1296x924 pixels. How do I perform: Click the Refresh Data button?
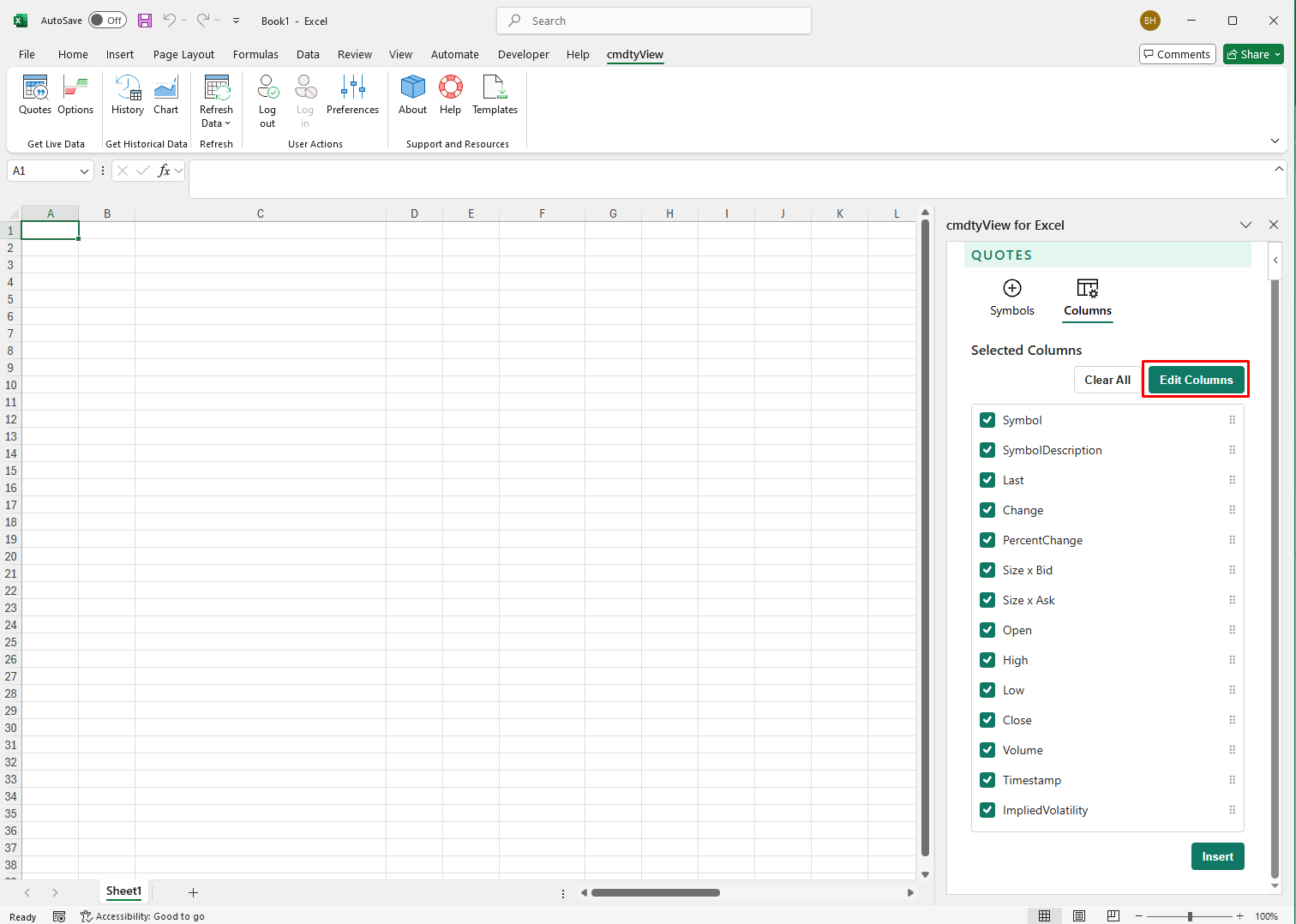pos(216,101)
